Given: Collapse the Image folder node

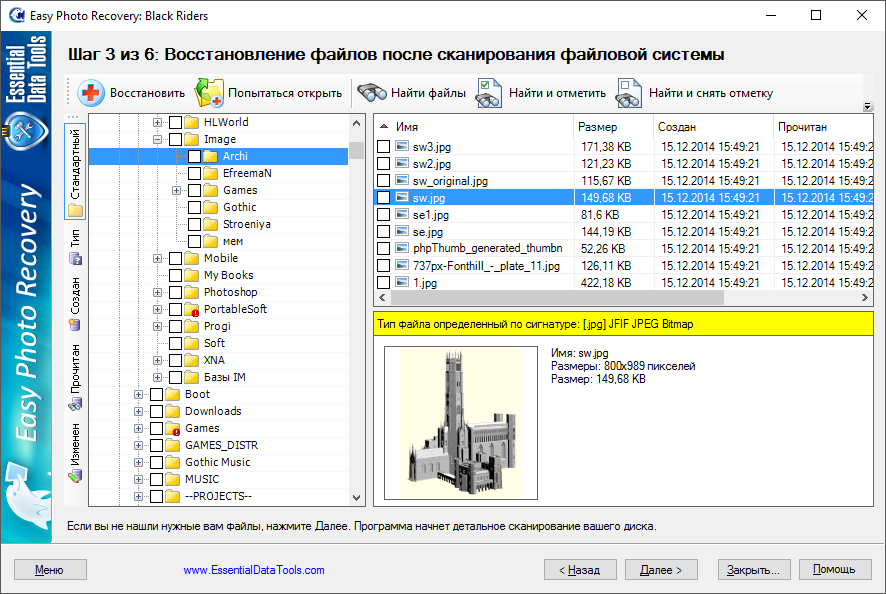Looking at the screenshot, I should [x=157, y=139].
